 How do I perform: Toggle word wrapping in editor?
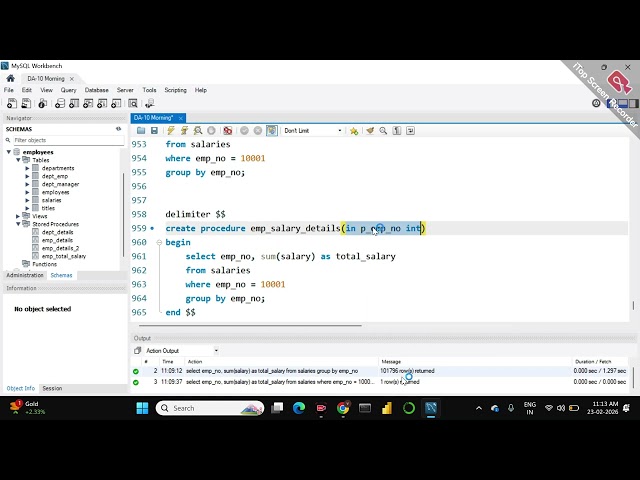pos(410,131)
